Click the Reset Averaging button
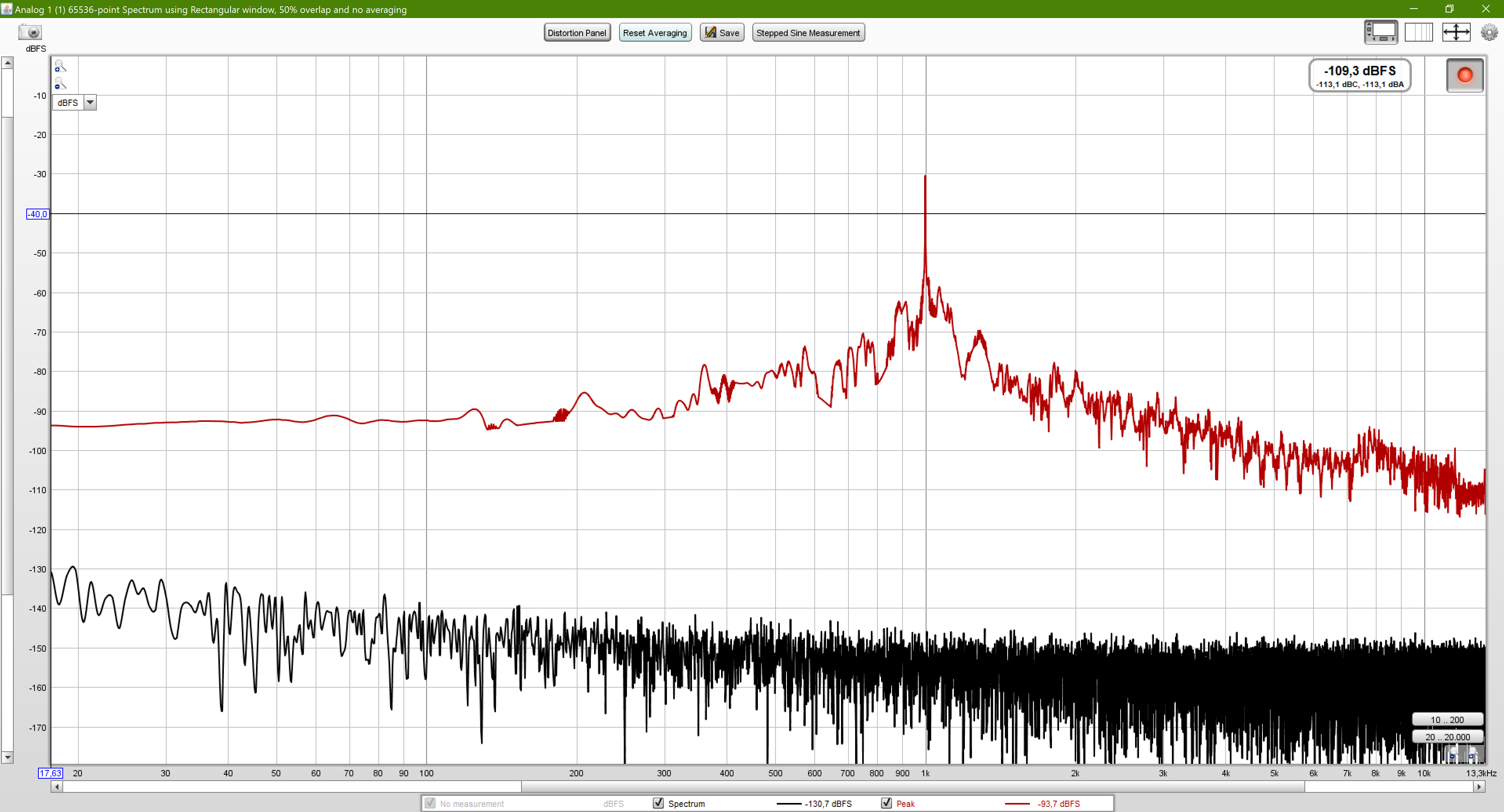 (654, 33)
